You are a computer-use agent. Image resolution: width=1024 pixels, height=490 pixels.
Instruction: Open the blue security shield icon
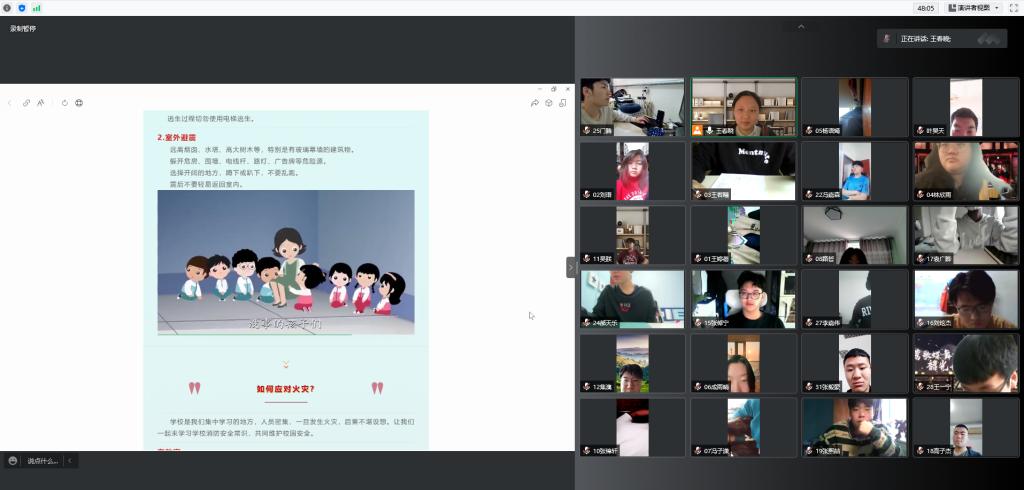click(21, 7)
